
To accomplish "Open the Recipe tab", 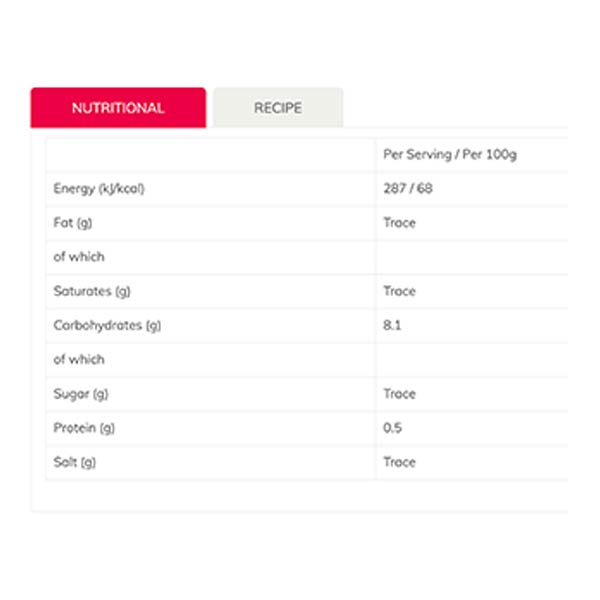I will [x=278, y=108].
